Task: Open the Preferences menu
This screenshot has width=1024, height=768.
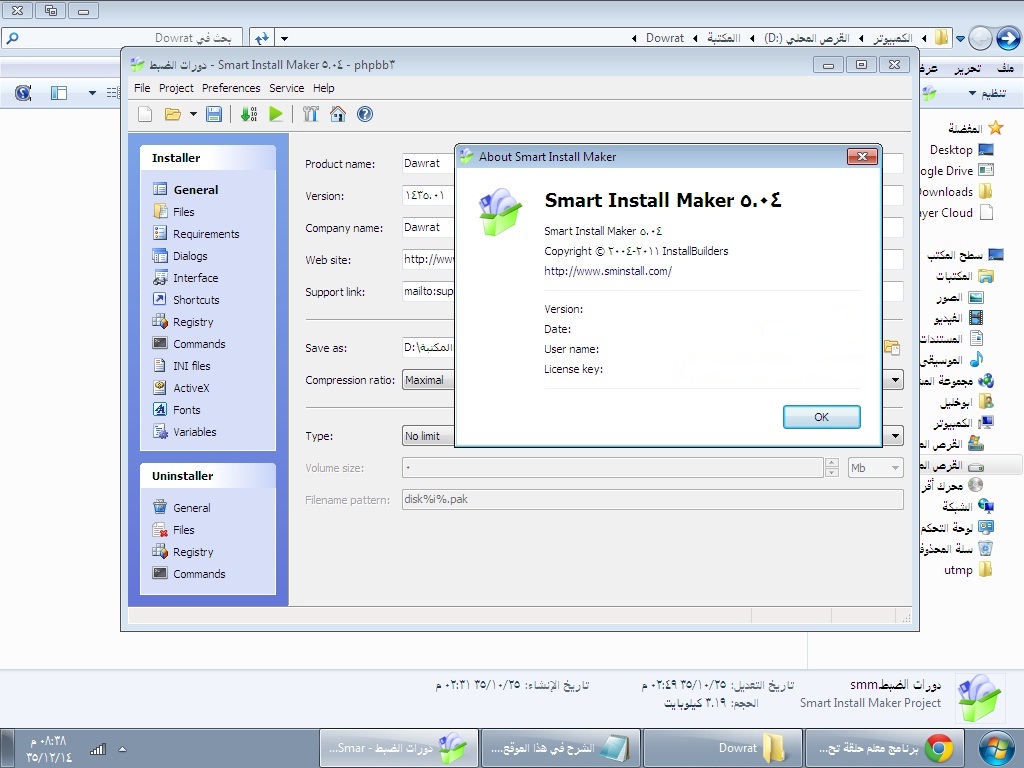Action: (231, 88)
